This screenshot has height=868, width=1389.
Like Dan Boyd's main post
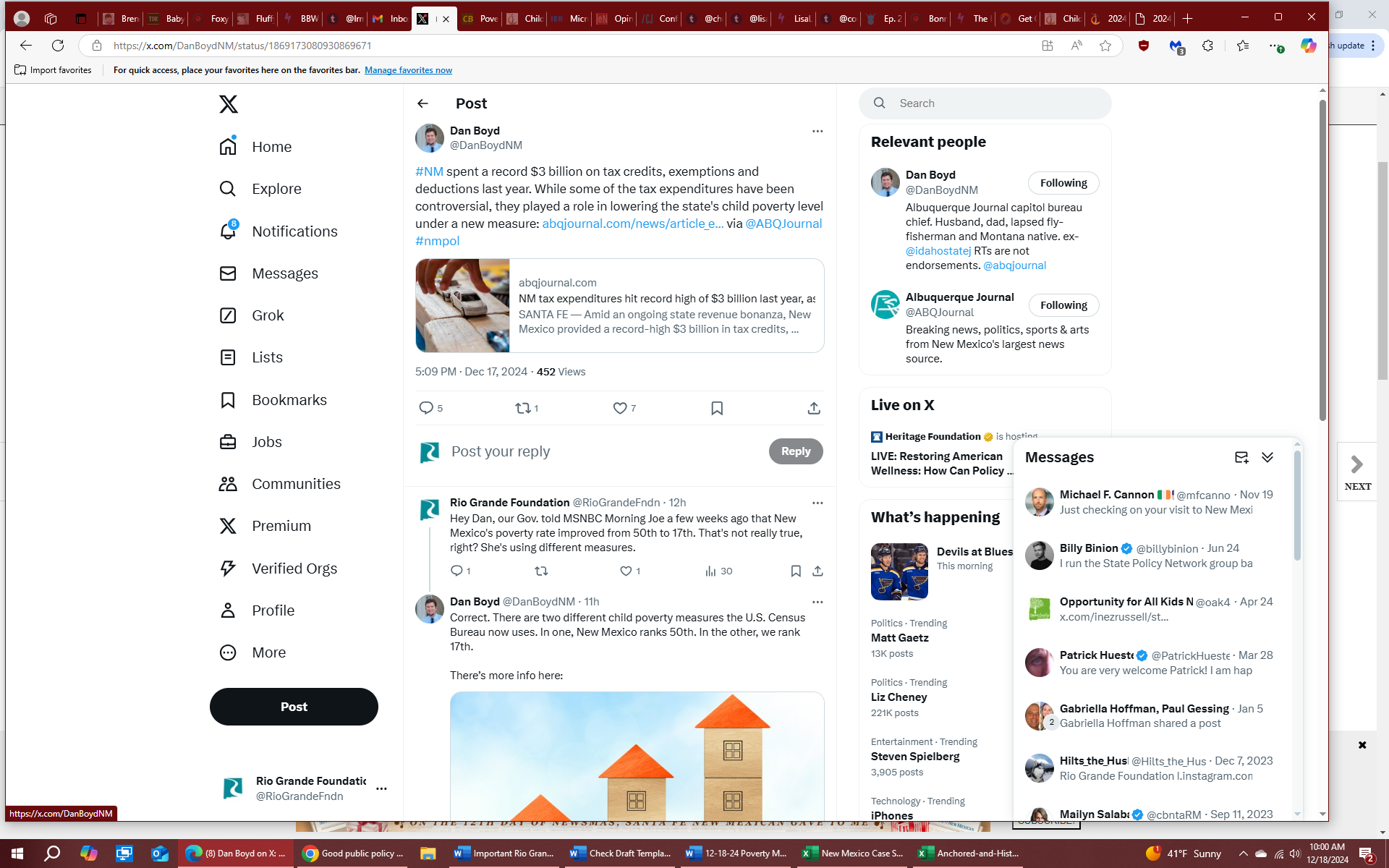pos(620,408)
